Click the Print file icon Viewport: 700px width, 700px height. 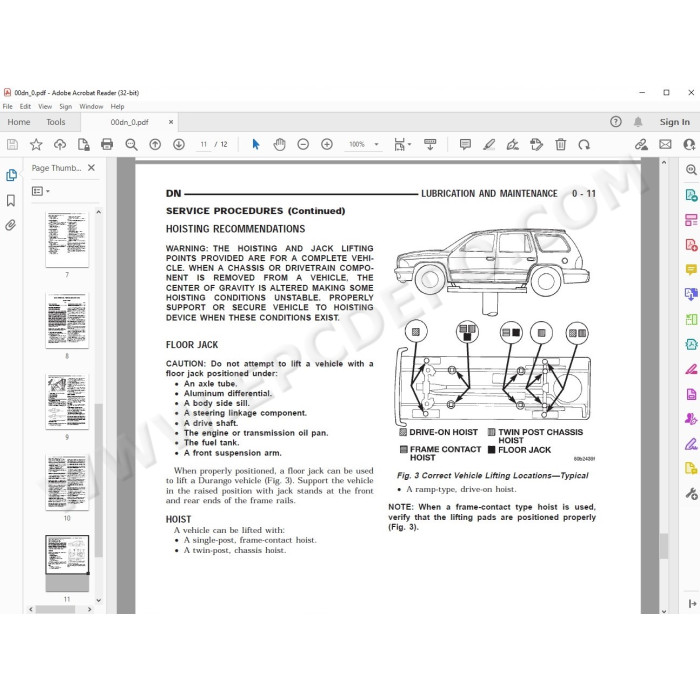click(107, 144)
